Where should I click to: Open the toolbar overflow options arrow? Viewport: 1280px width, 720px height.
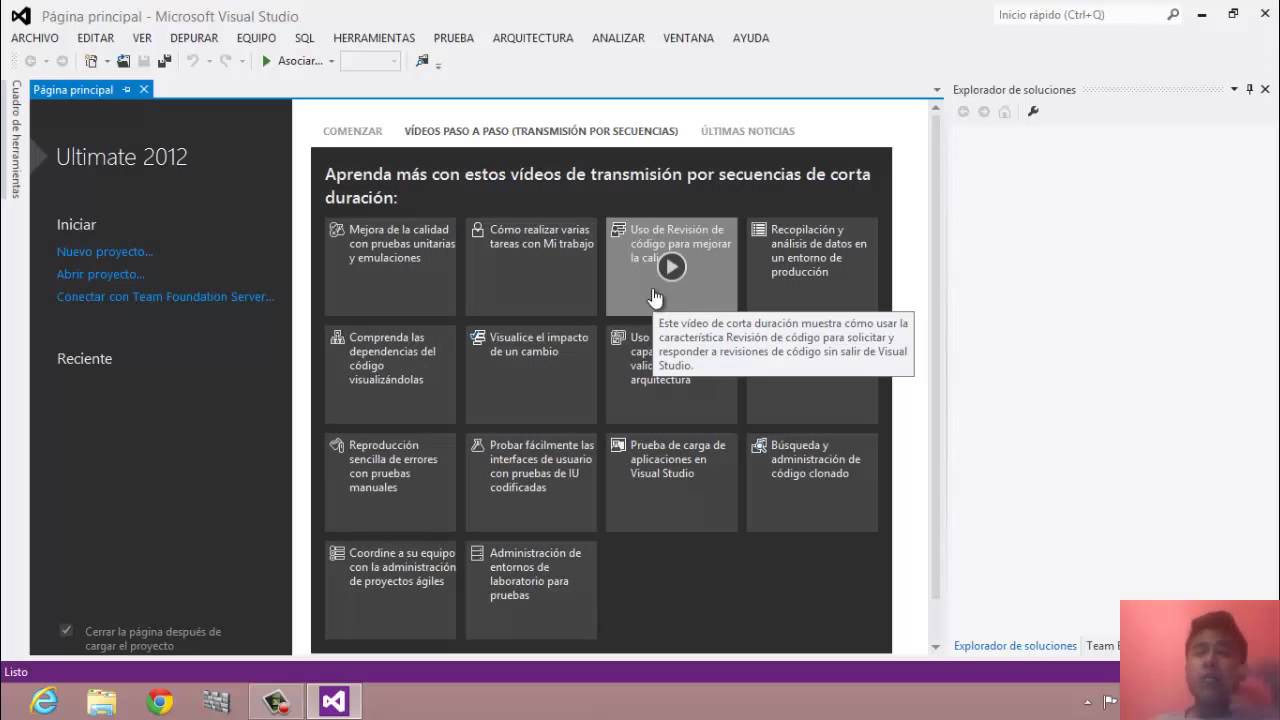point(438,65)
